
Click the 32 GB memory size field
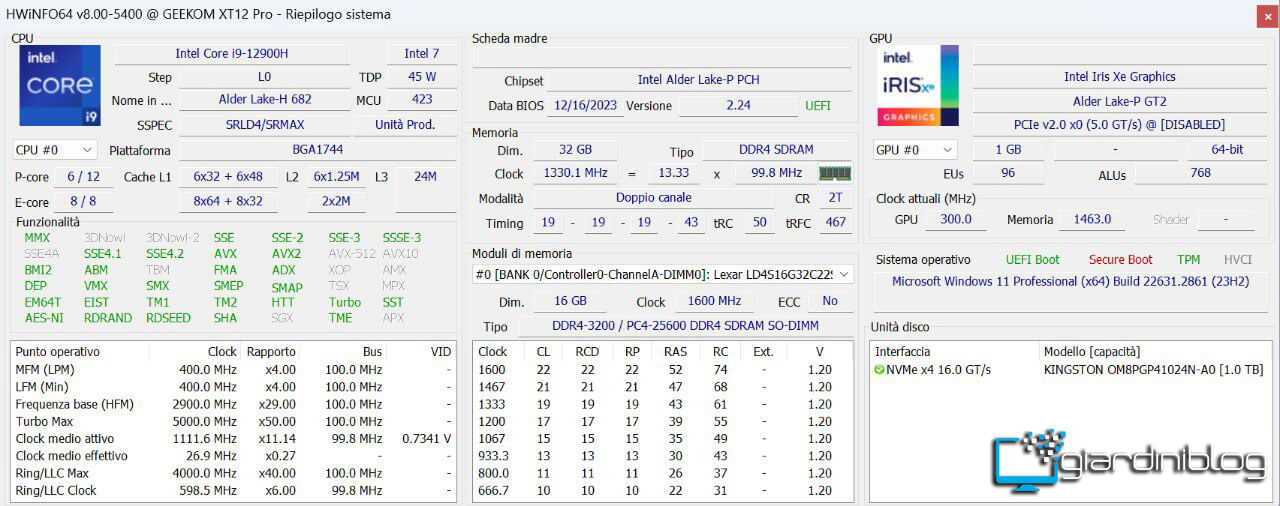tap(575, 150)
